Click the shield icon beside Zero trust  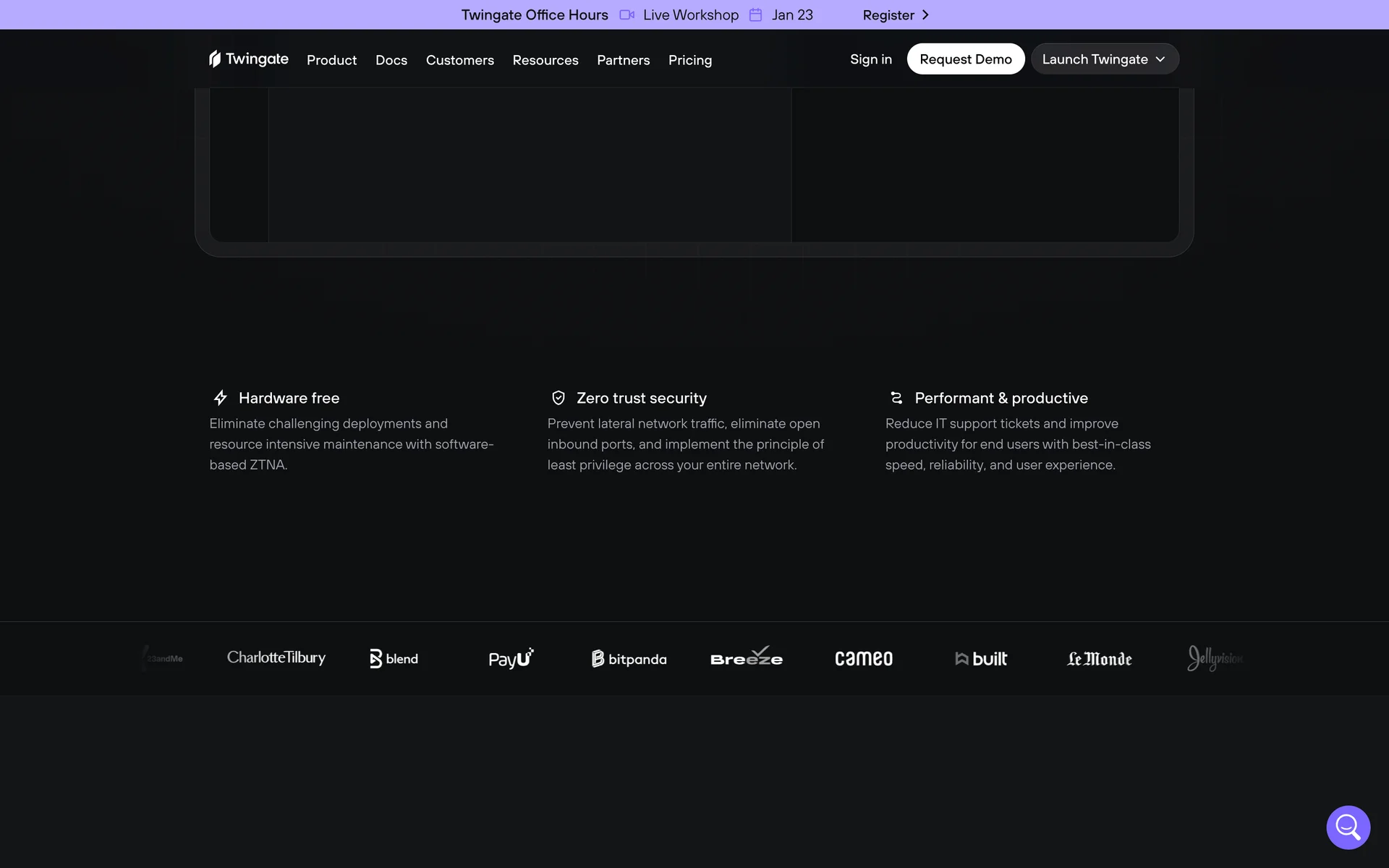pos(558,398)
